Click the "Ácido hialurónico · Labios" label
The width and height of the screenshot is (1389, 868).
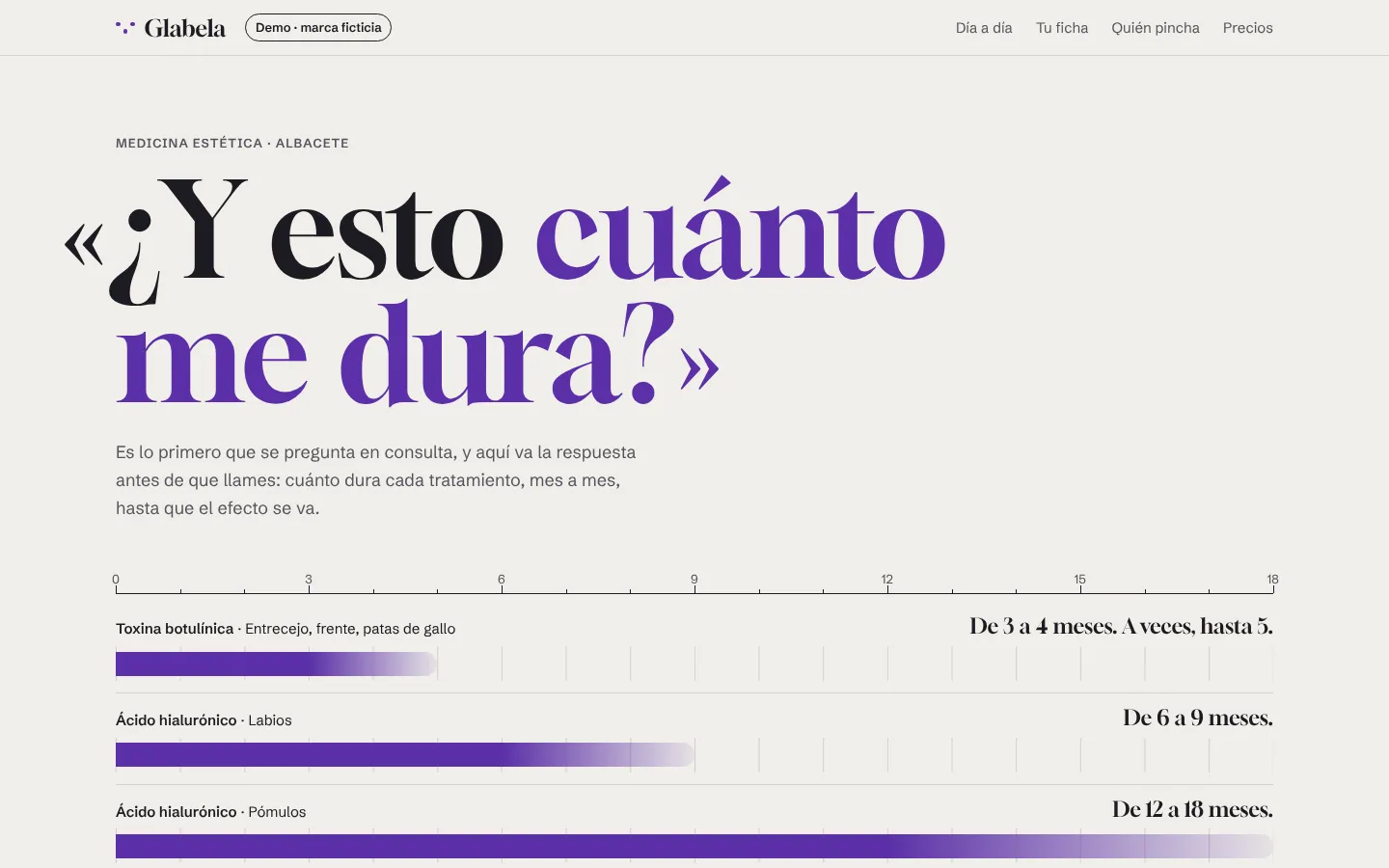point(204,720)
